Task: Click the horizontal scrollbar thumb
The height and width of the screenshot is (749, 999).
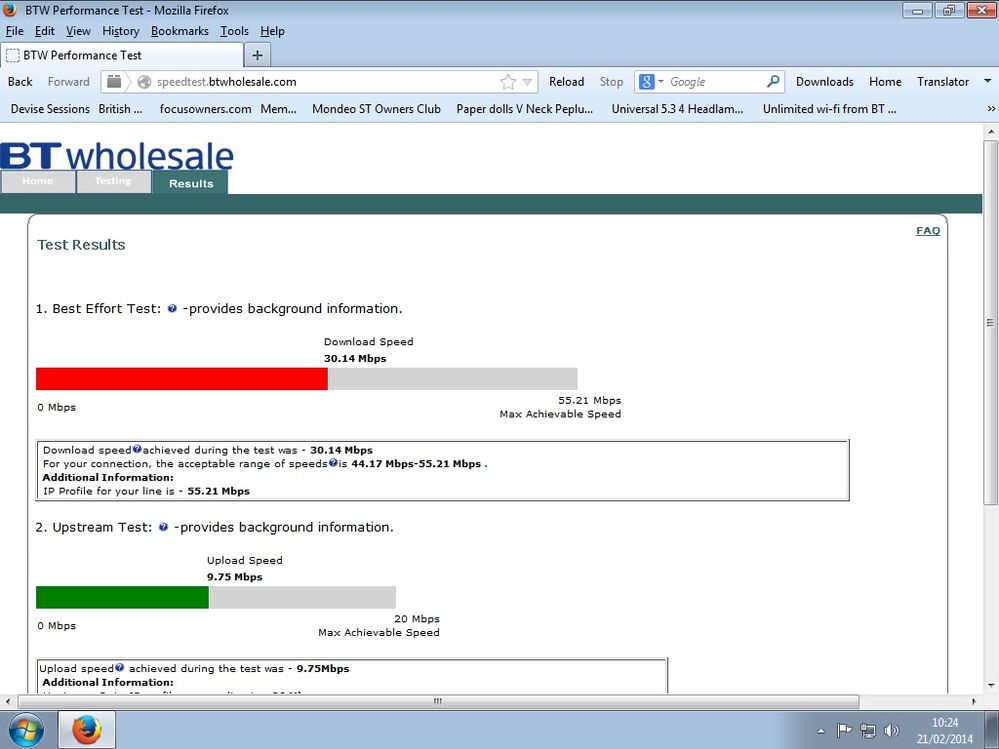Action: click(438, 701)
